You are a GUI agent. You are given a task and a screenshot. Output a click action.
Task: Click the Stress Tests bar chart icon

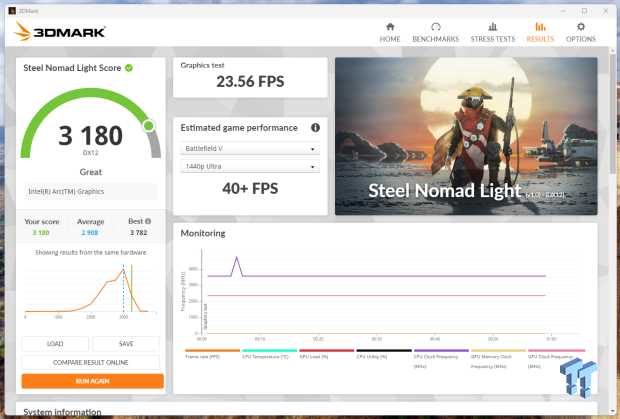pos(492,26)
